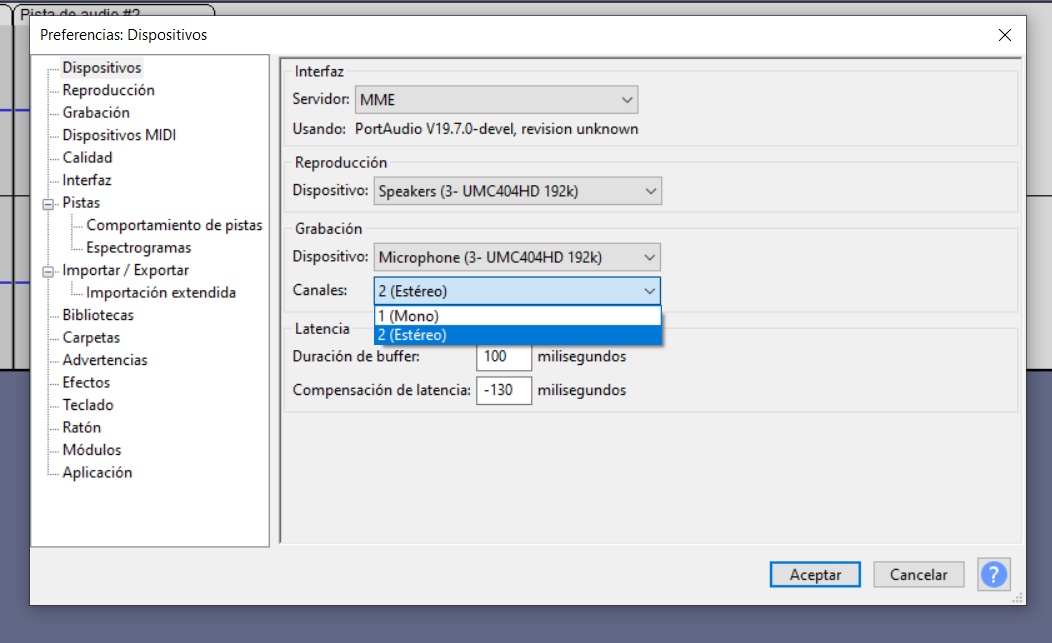Open Dispositivos MIDI preferences section

click(x=119, y=135)
